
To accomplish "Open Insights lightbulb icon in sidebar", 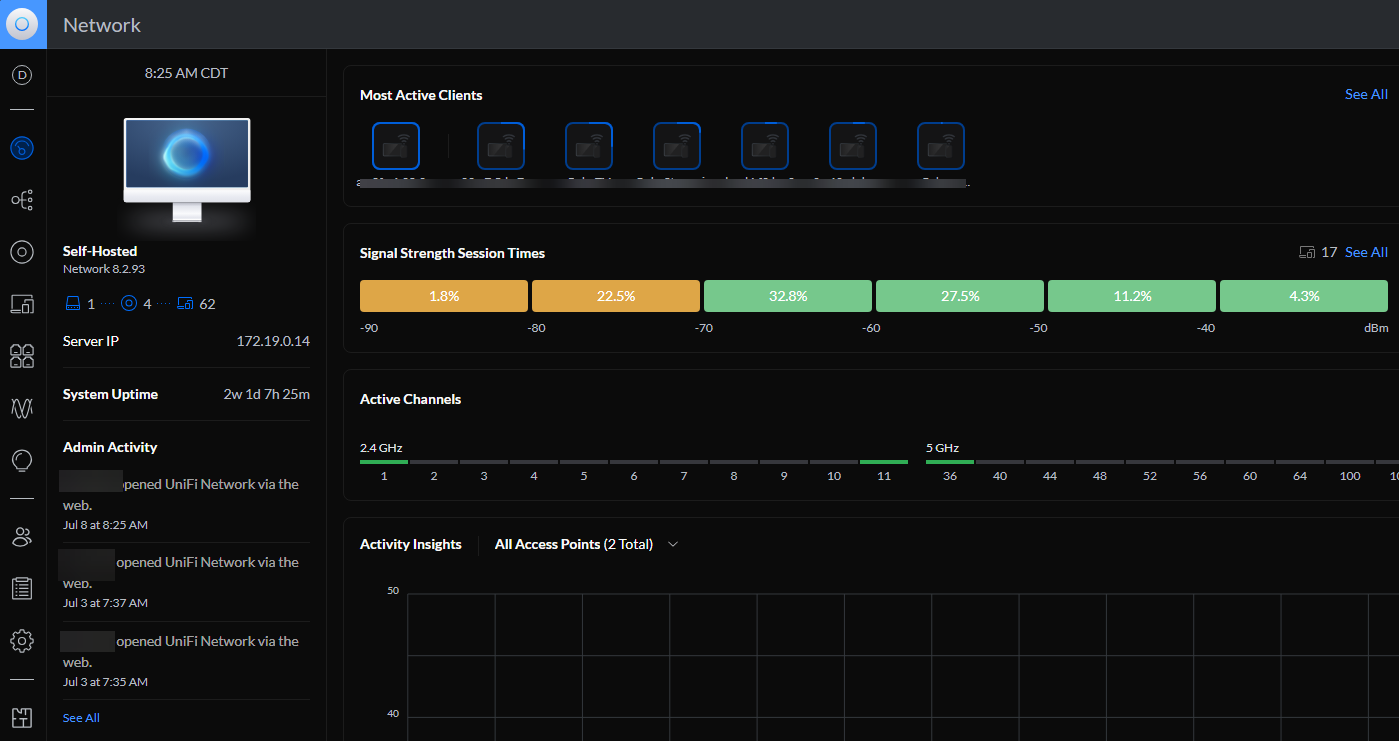I will 22,460.
